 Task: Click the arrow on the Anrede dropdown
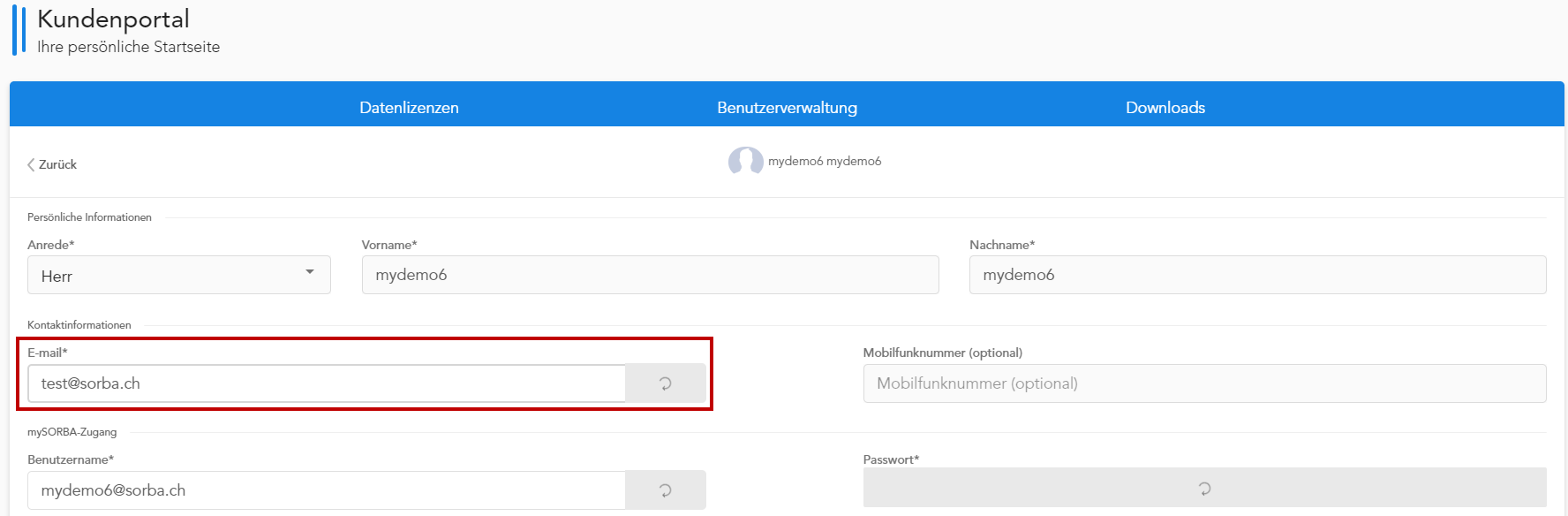pos(310,272)
